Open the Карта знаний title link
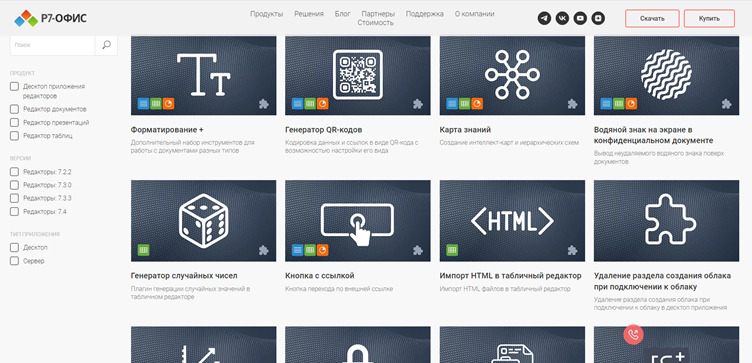 pos(465,130)
